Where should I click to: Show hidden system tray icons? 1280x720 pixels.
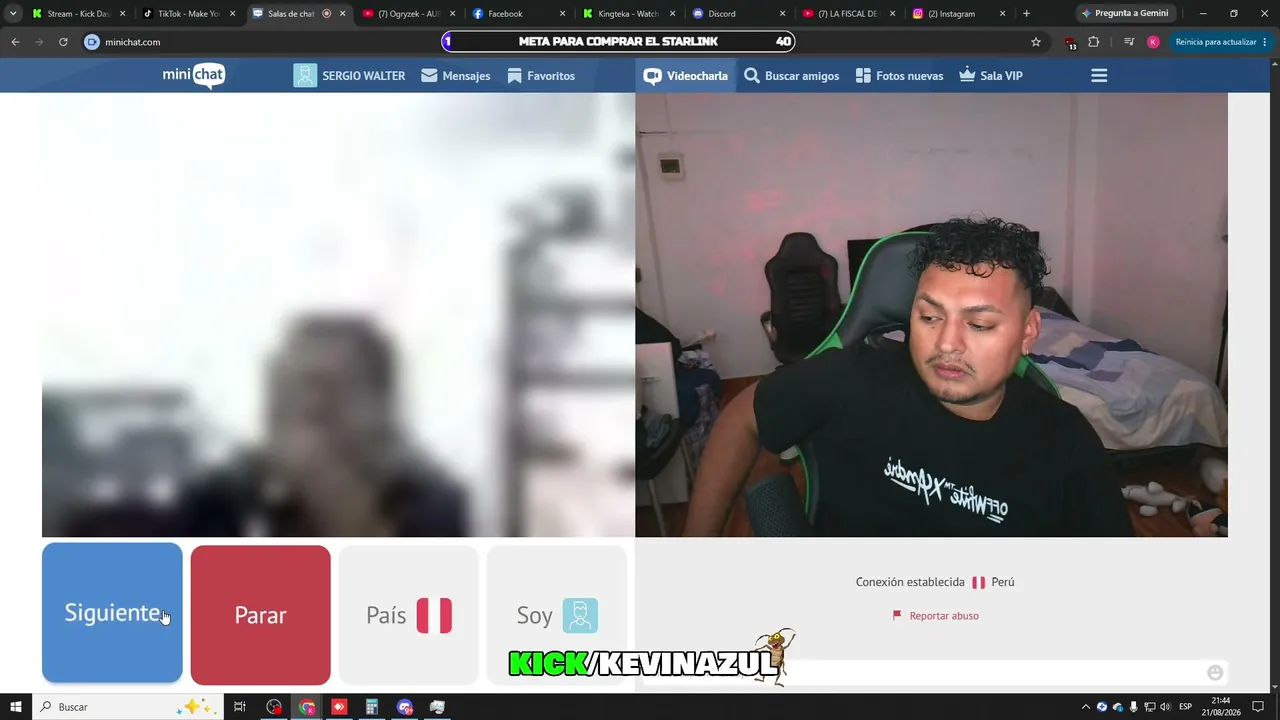pyautogui.click(x=1086, y=707)
